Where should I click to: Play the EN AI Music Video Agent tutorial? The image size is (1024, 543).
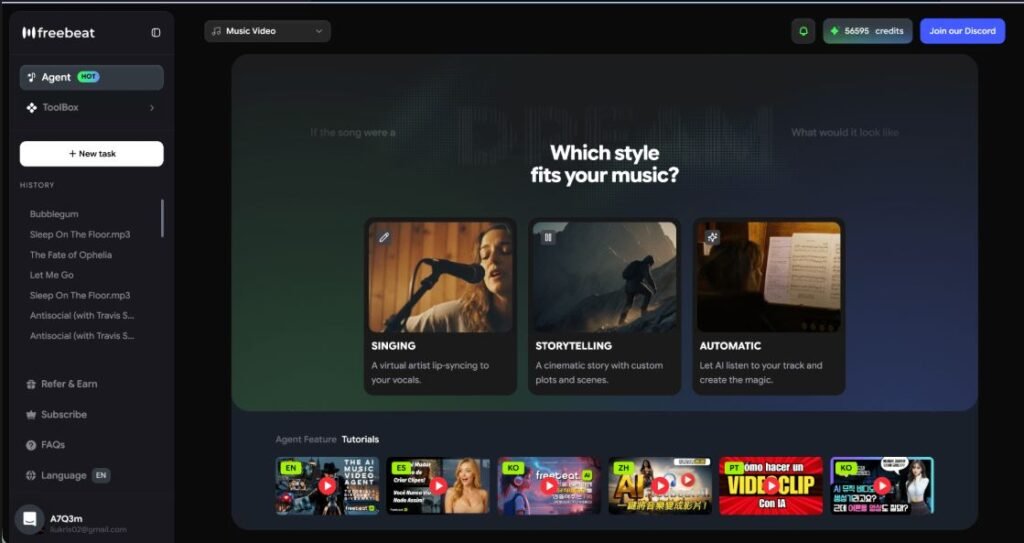[x=327, y=485]
